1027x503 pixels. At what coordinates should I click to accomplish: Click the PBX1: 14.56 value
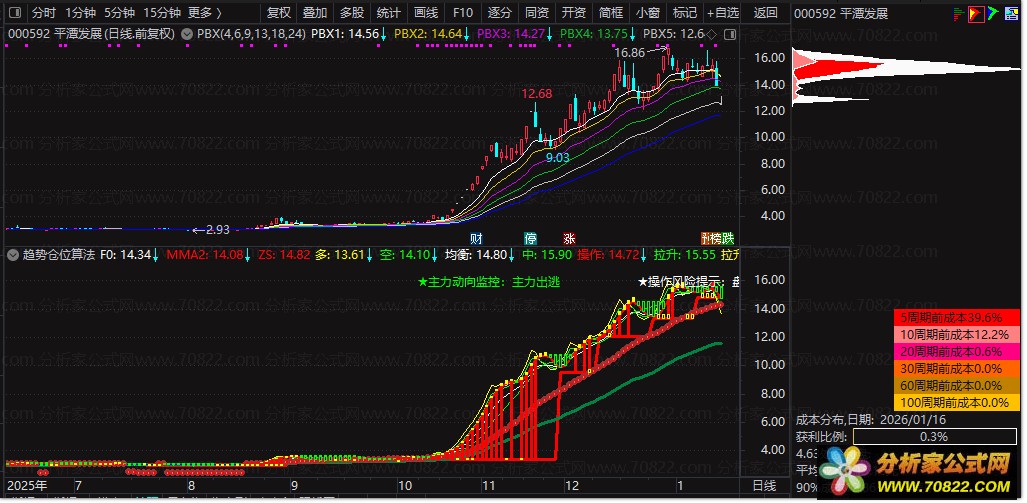point(346,34)
